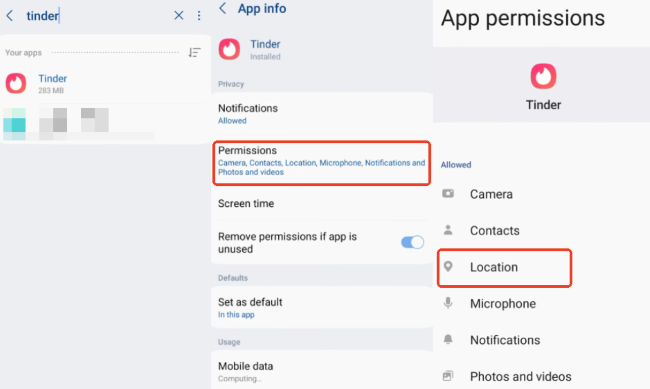Go back from the tinder search screen
Screen dimensions: 650x389
(x=10, y=16)
